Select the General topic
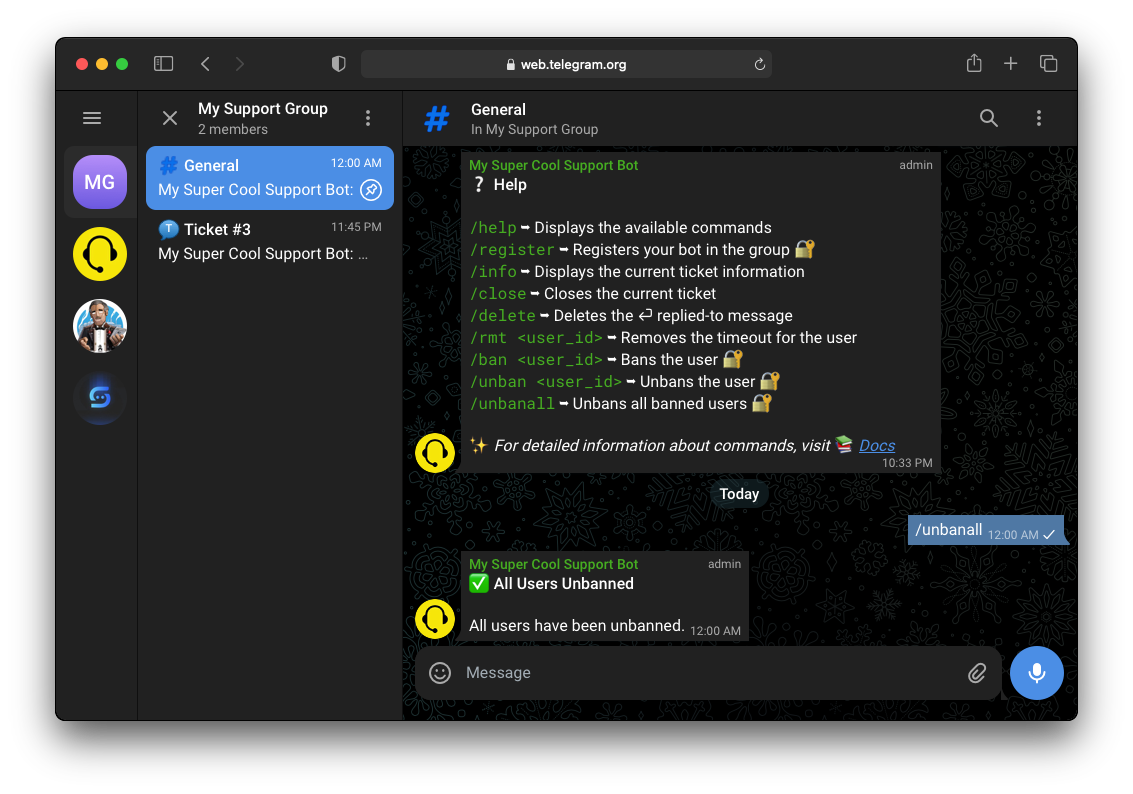The width and height of the screenshot is (1133, 794). pyautogui.click(x=270, y=178)
